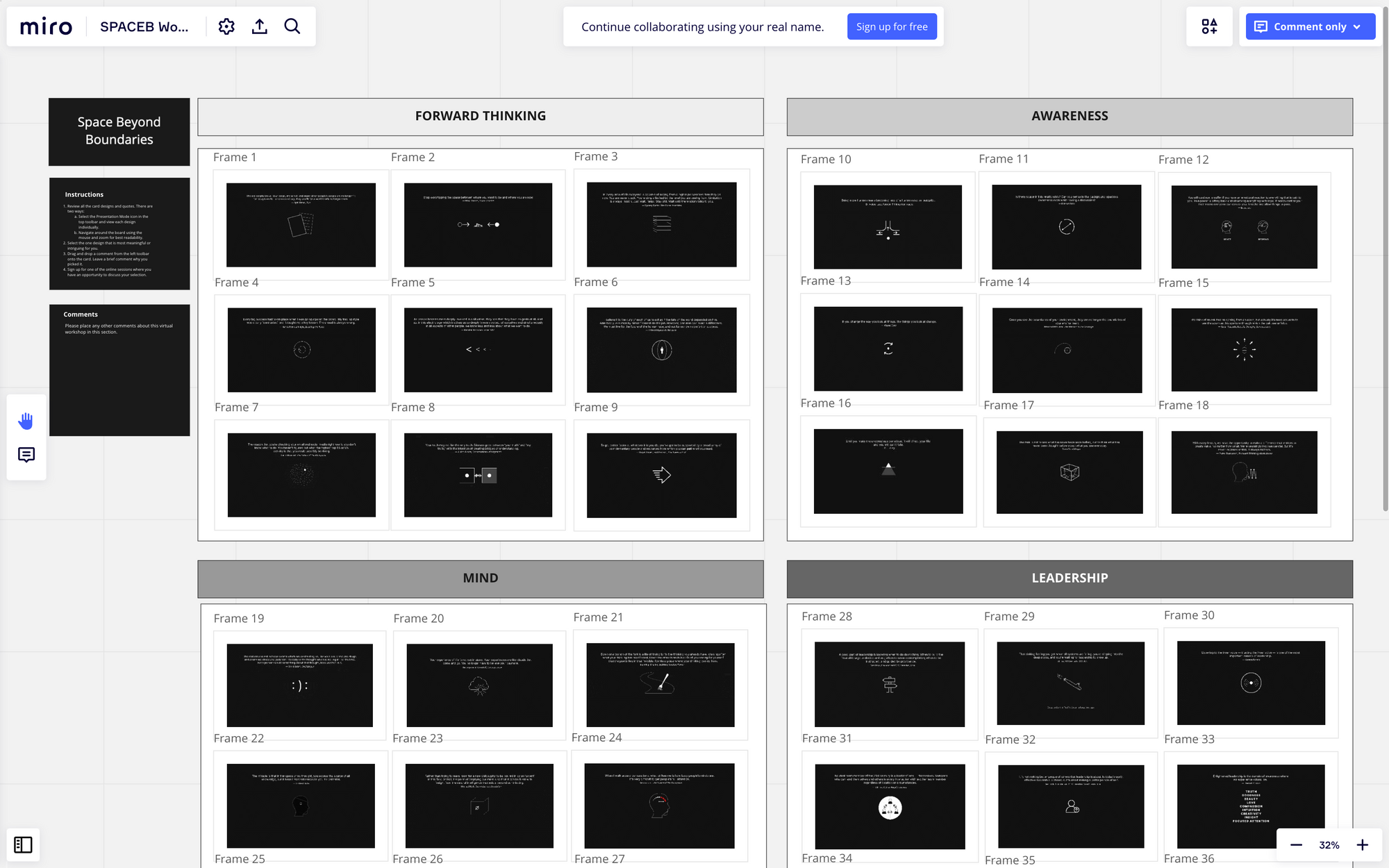Image resolution: width=1389 pixels, height=868 pixels.
Task: Zoom out with the minus button
Action: point(1296,845)
